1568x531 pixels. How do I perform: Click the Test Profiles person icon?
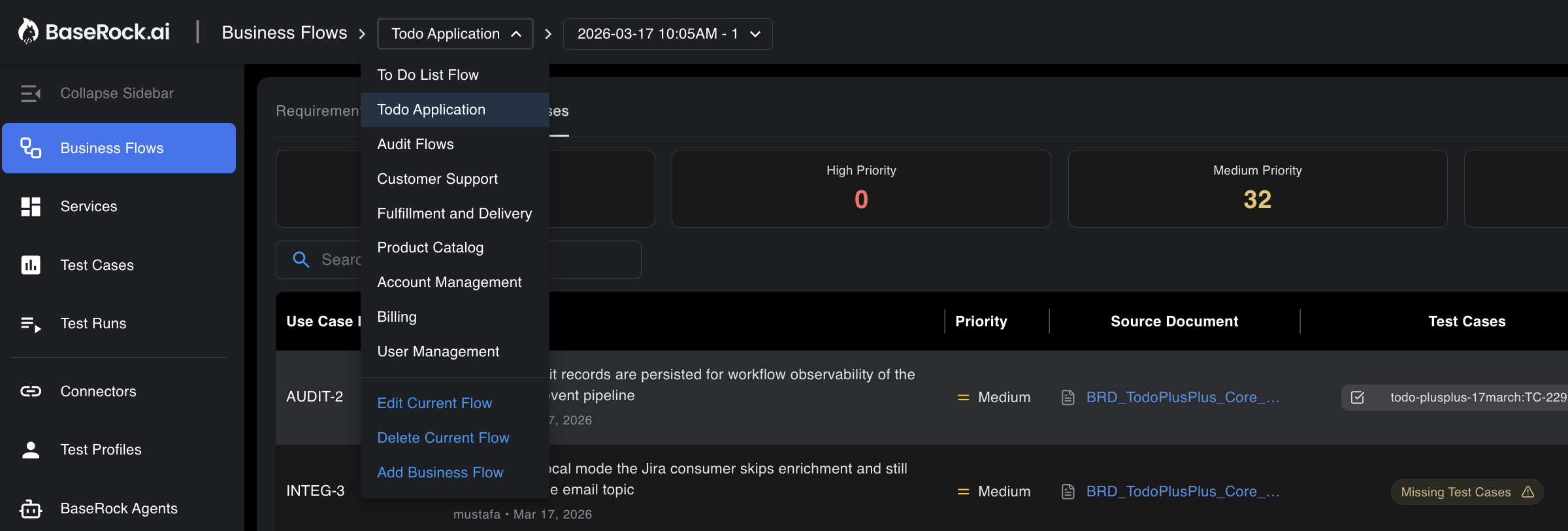31,450
